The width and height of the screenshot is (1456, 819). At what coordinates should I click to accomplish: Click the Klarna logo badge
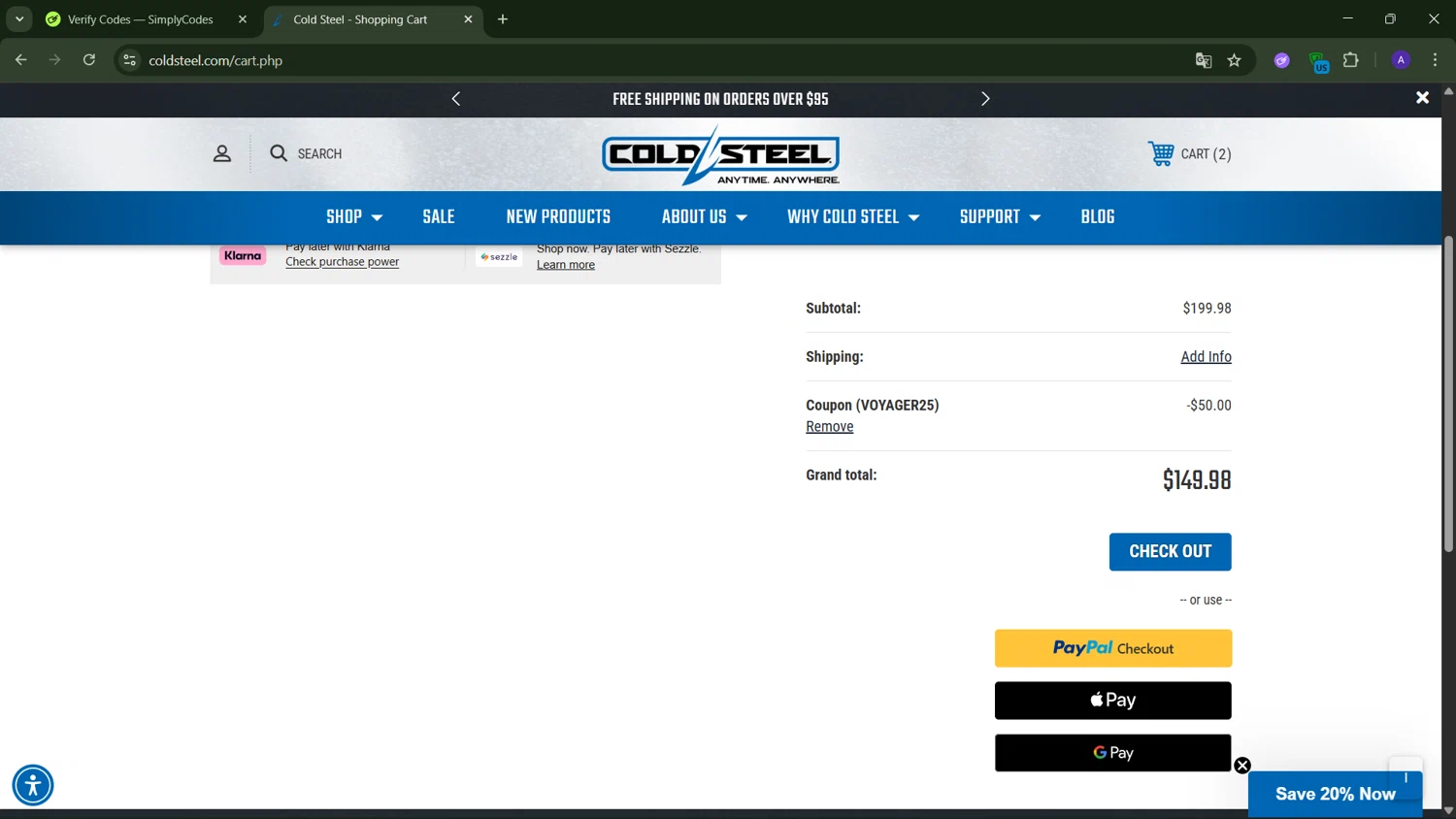click(243, 256)
